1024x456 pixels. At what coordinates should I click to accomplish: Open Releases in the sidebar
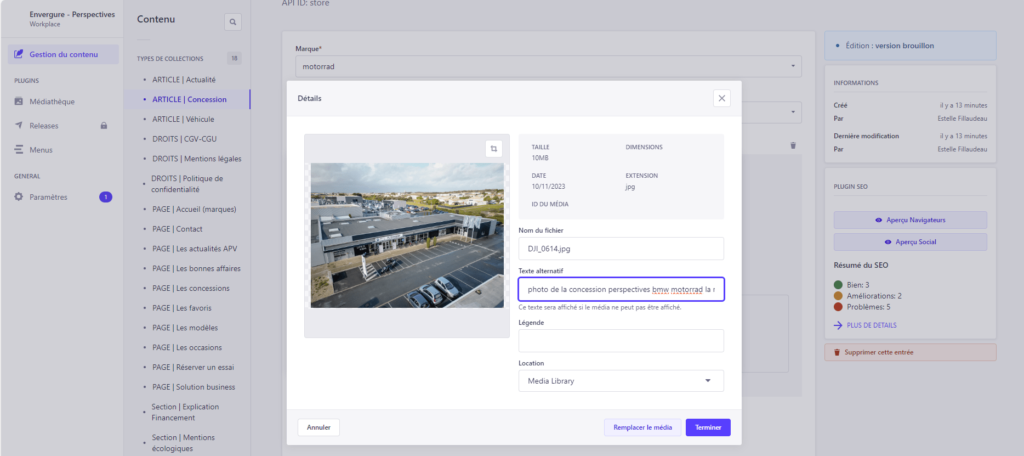(44, 125)
